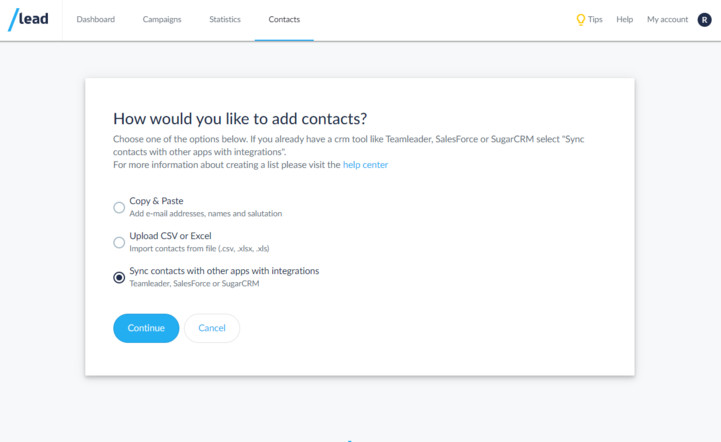This screenshot has height=442, width=721.
Task: Open the help center link
Action: tap(365, 165)
